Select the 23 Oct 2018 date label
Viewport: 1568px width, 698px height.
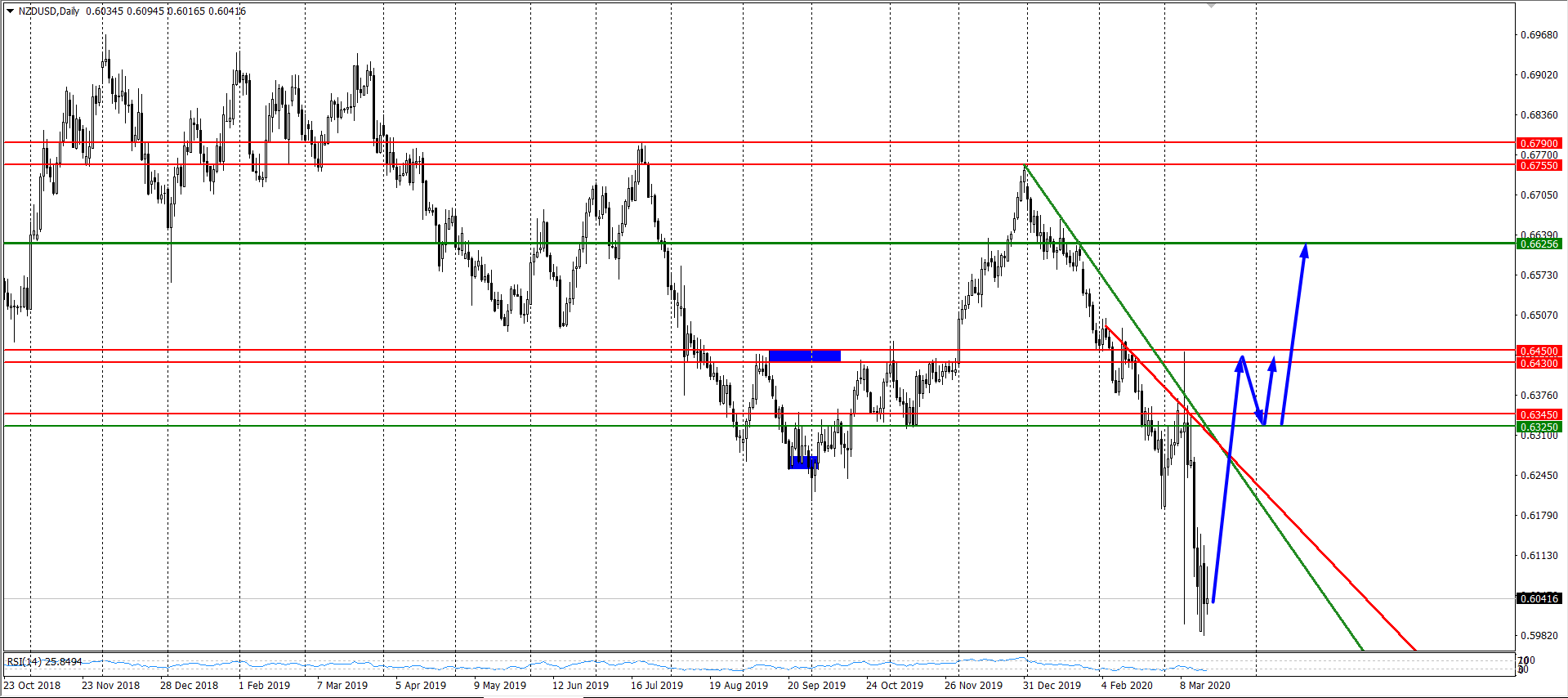[33, 686]
